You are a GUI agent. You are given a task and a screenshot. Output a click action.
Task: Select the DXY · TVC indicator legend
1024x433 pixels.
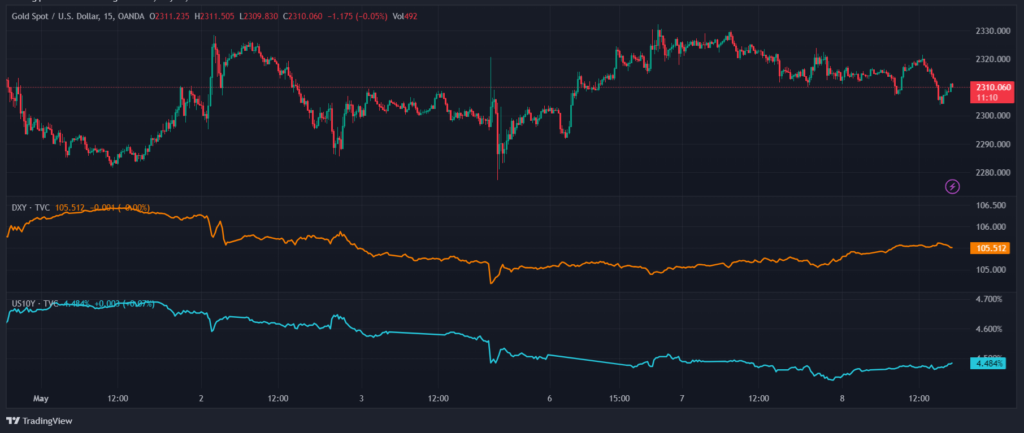tap(30, 208)
